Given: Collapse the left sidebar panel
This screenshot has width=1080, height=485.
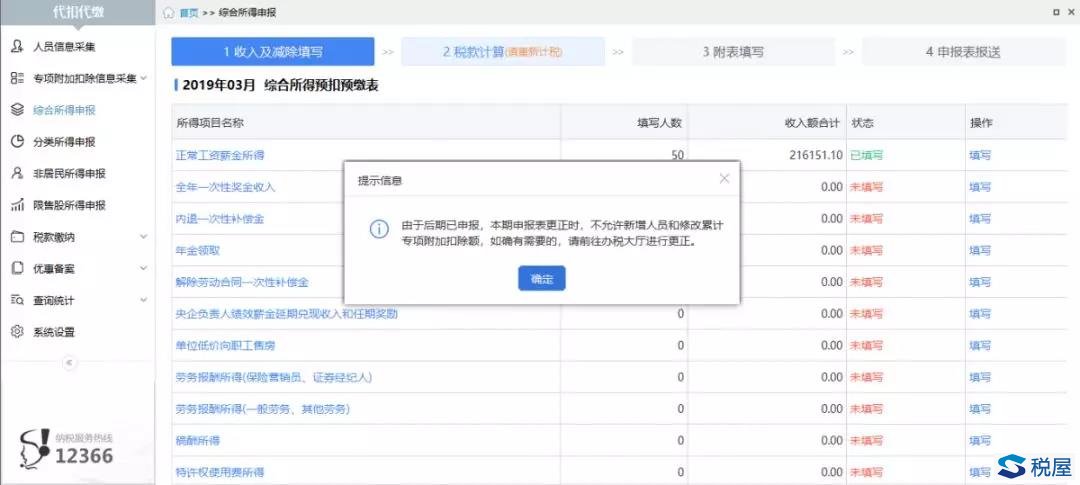Looking at the screenshot, I should 70,363.
